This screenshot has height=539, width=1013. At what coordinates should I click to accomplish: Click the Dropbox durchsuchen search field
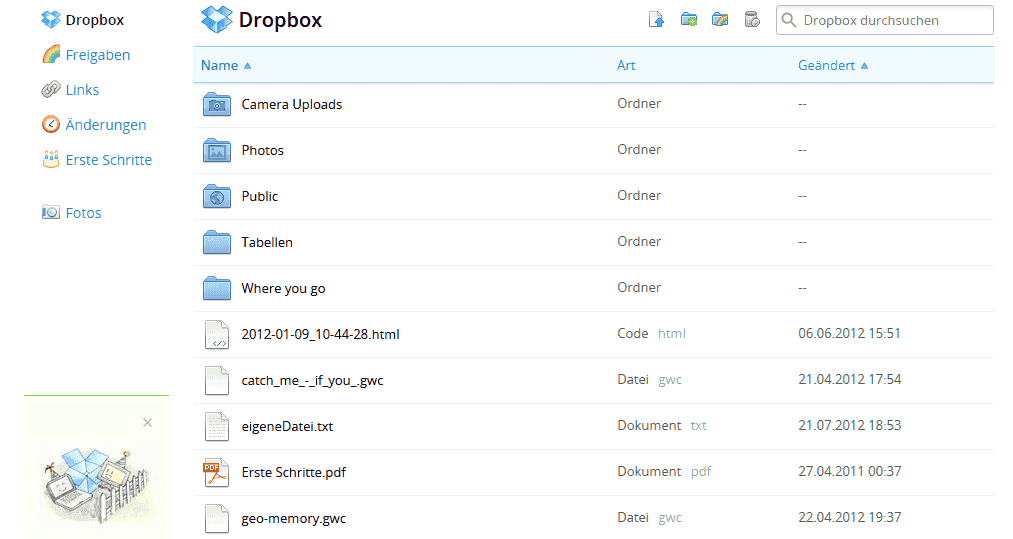coord(884,20)
